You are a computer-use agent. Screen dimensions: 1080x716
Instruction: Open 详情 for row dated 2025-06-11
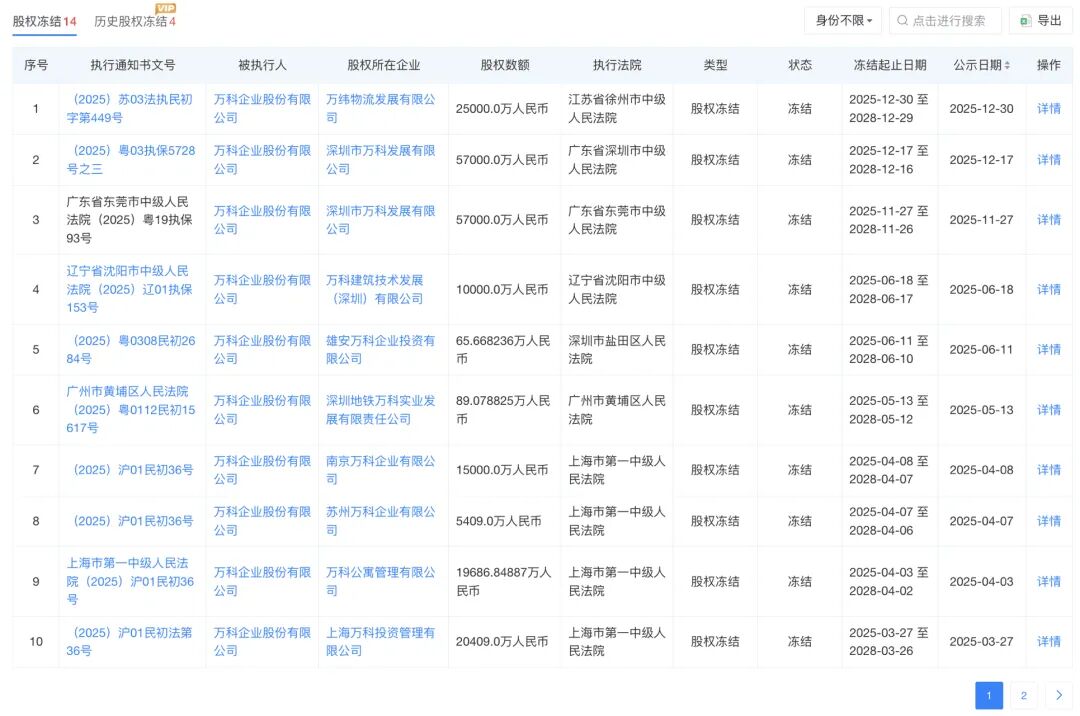(x=1048, y=350)
